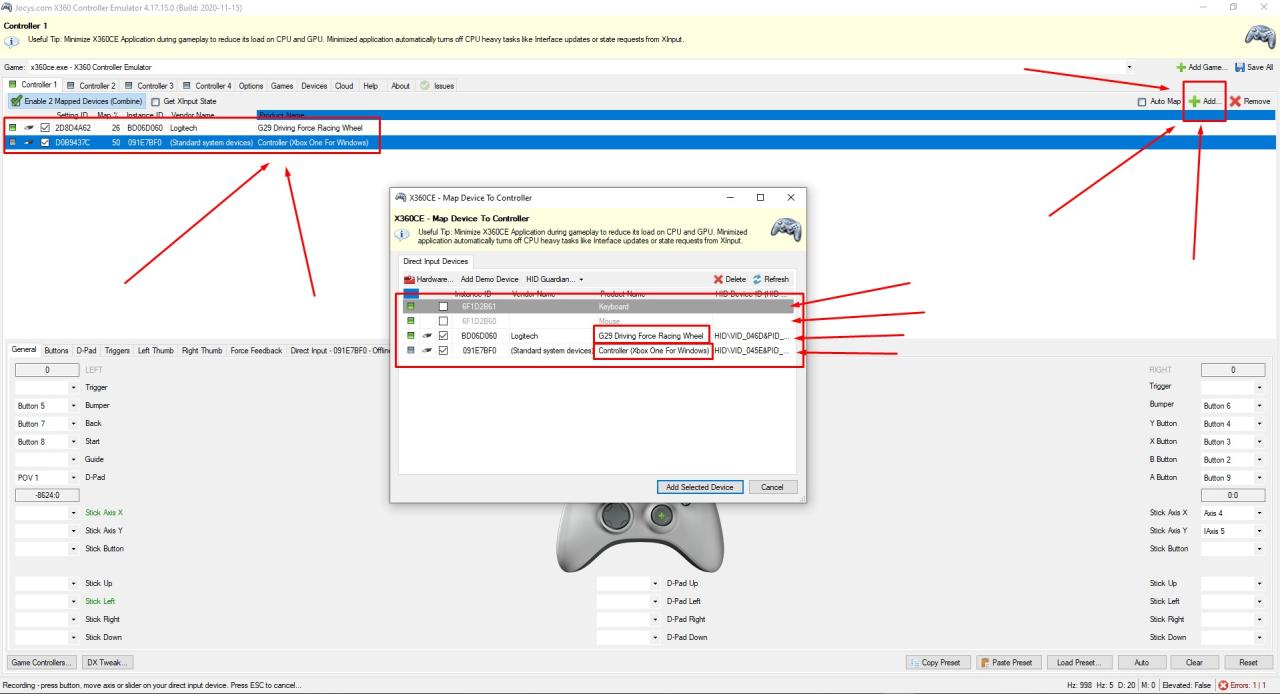The width and height of the screenshot is (1280, 694).
Task: Open the Force Feedback tab
Action: 256,351
